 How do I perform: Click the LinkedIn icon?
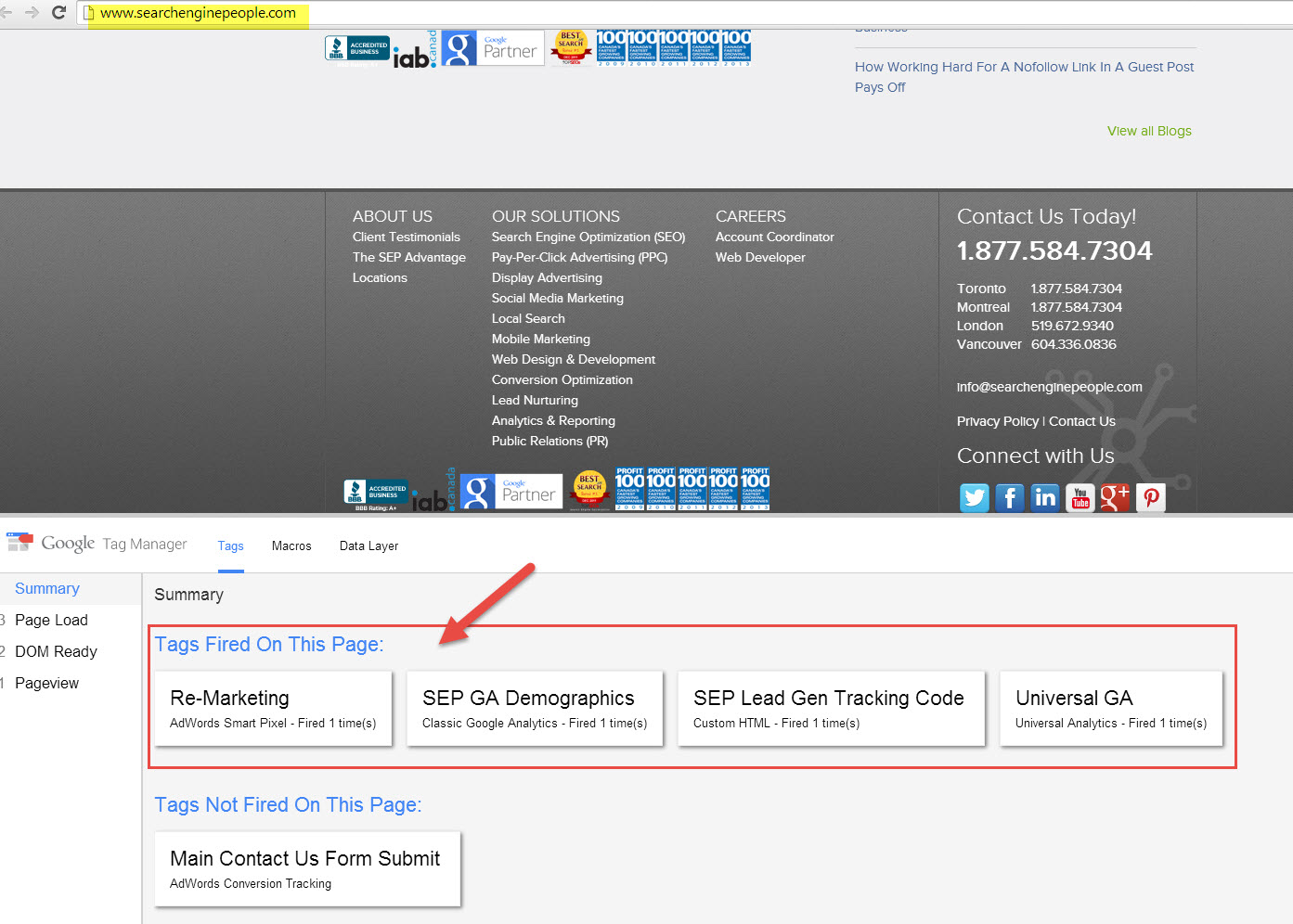pyautogui.click(x=1044, y=498)
